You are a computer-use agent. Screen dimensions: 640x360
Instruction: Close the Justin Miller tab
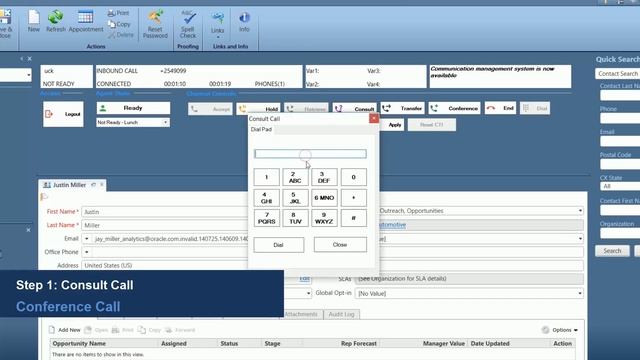[102, 185]
